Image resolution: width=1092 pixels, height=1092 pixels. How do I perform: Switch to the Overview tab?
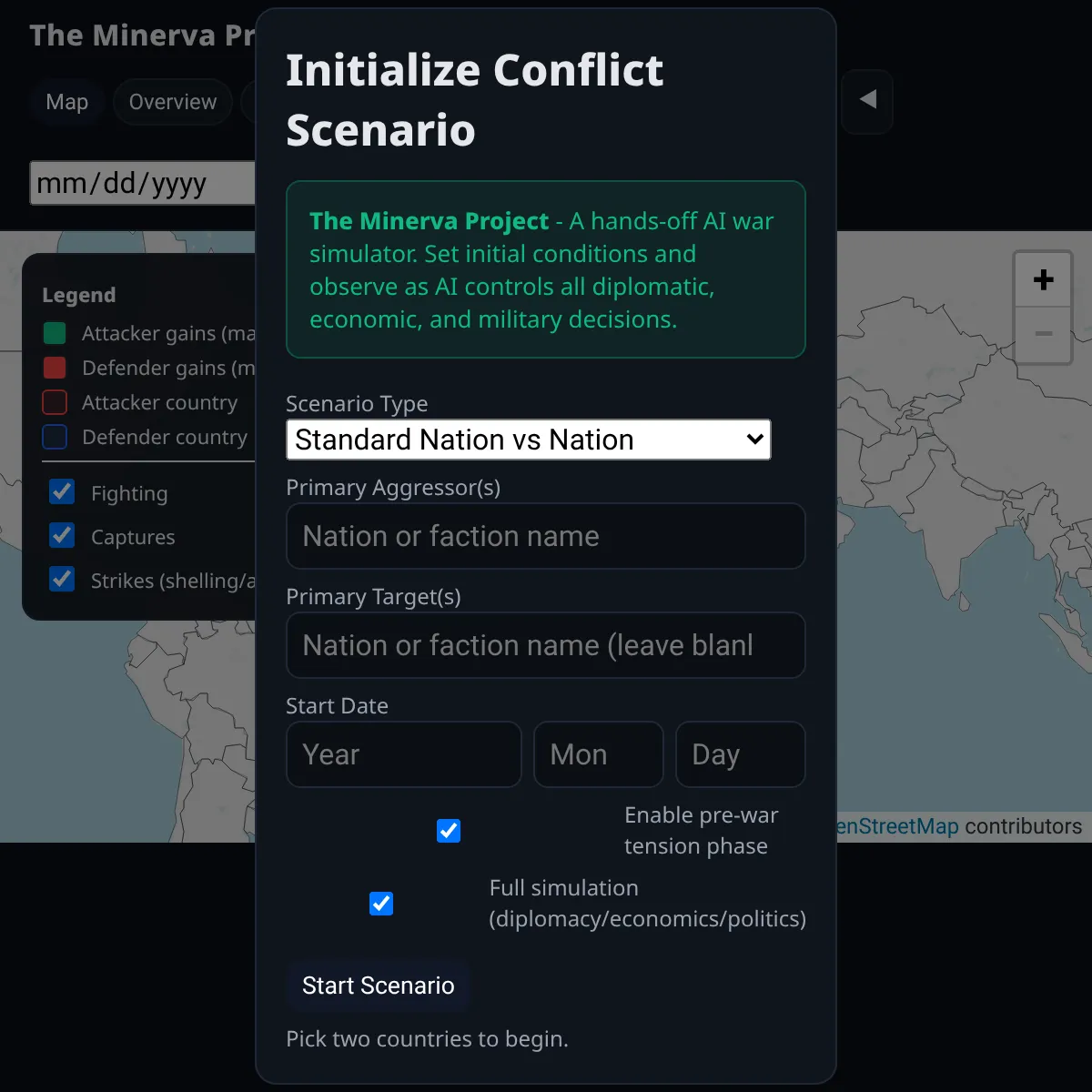pyautogui.click(x=173, y=102)
